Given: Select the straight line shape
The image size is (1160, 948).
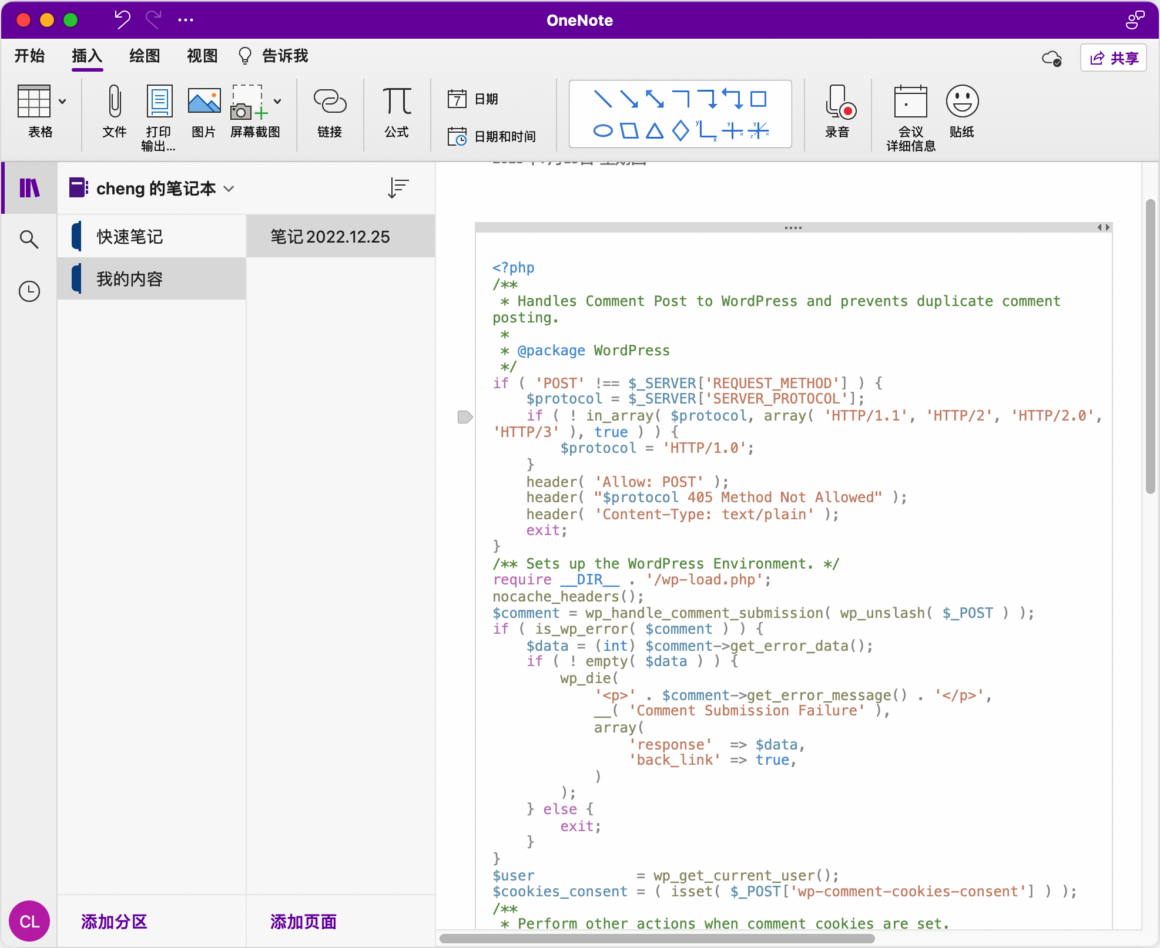Looking at the screenshot, I should tap(603, 98).
